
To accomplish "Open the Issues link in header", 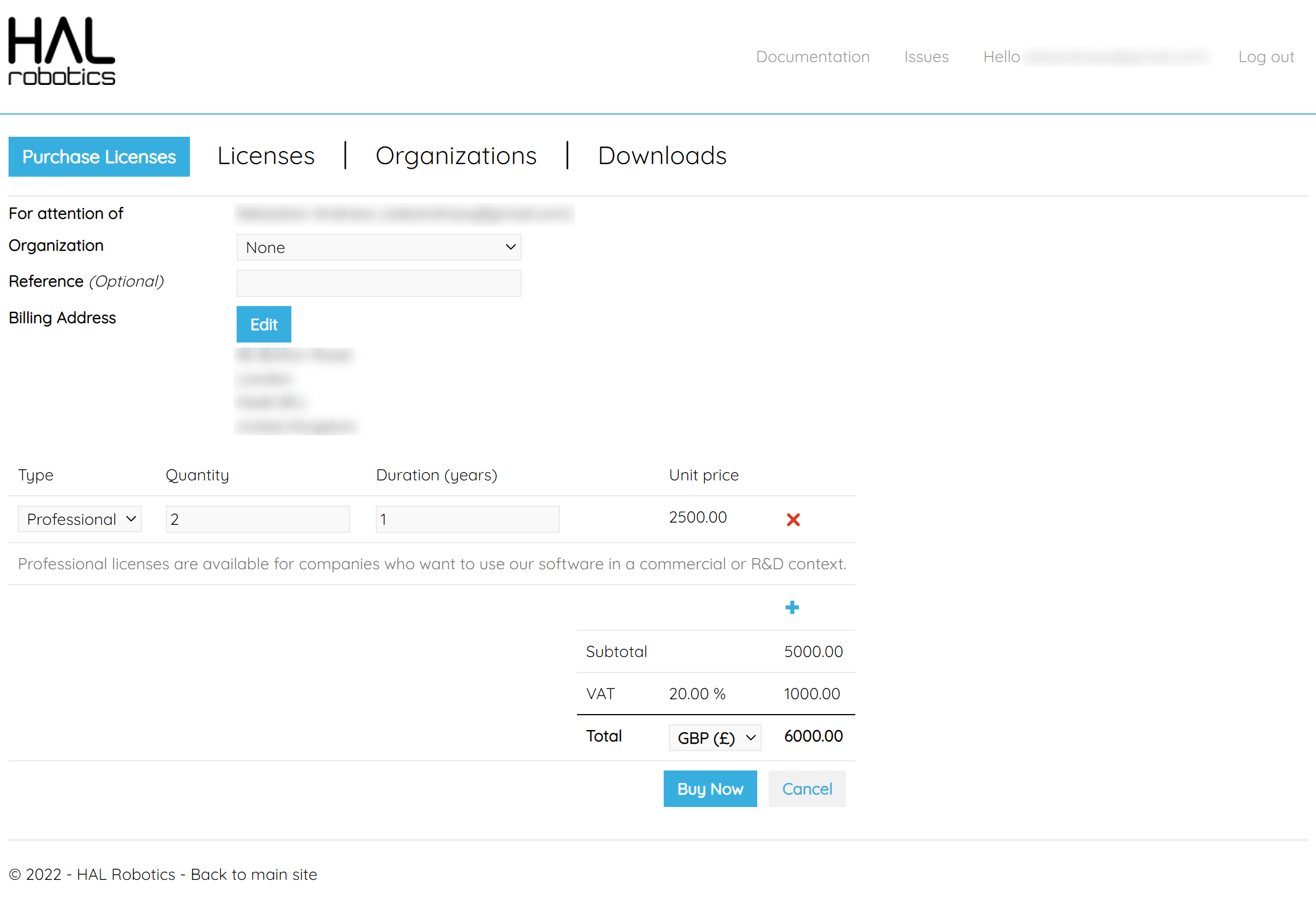I will pyautogui.click(x=926, y=56).
